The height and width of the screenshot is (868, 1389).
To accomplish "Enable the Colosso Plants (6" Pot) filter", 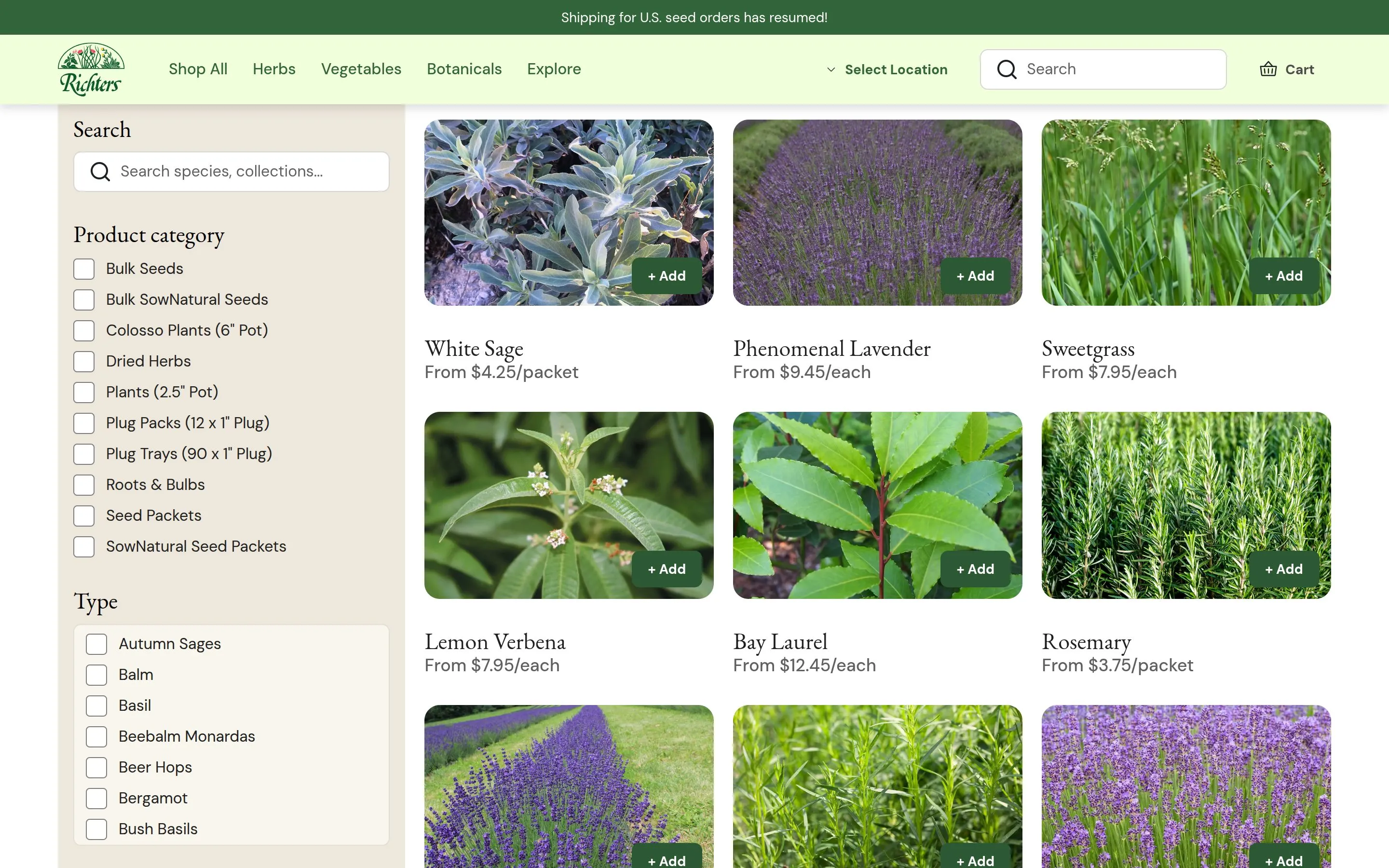I will pos(84,331).
